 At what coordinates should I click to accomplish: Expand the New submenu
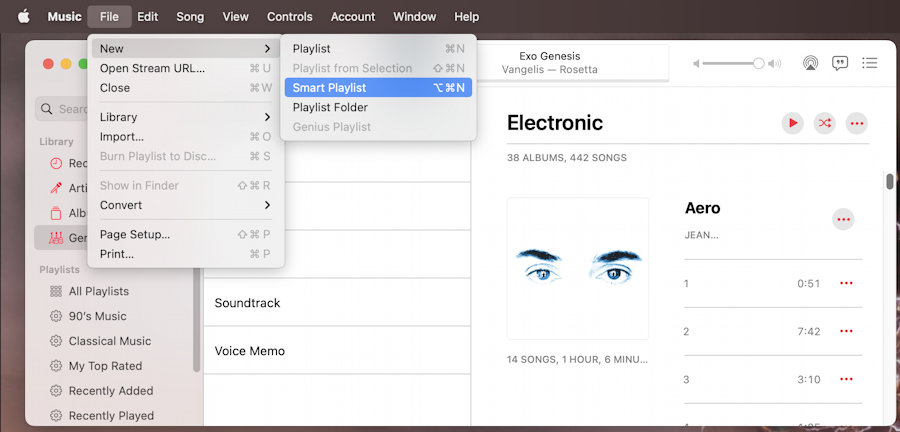coord(186,49)
